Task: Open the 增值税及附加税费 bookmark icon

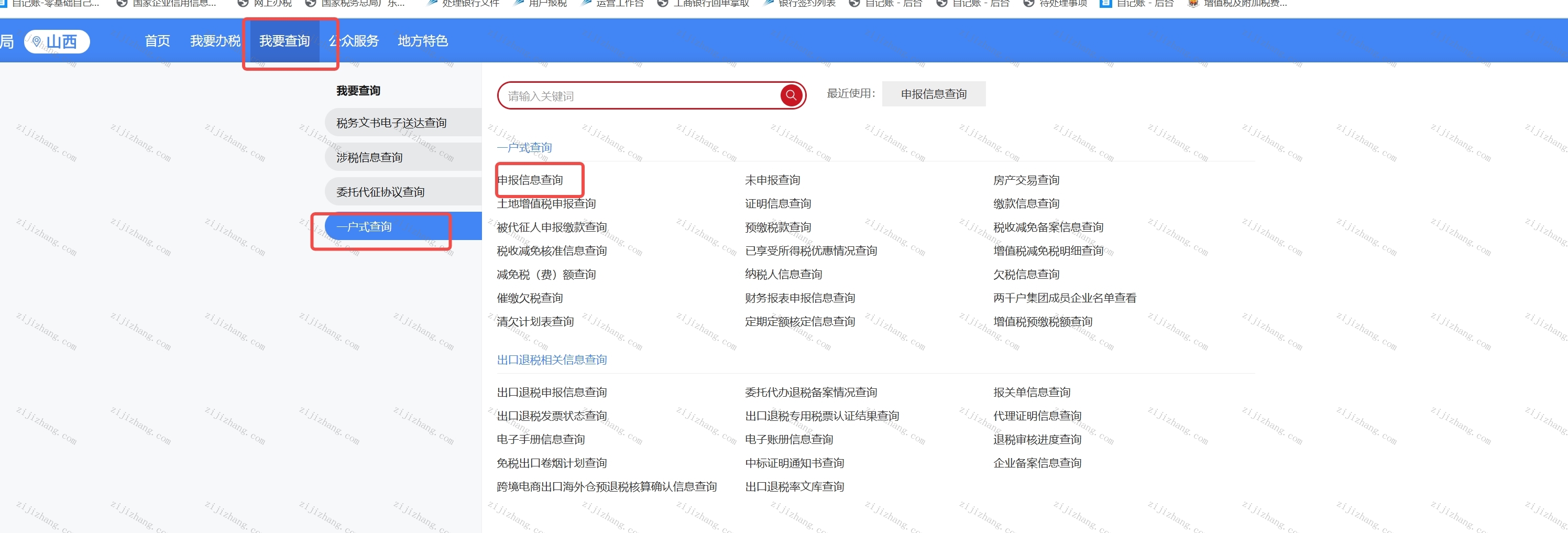Action: point(1193,4)
